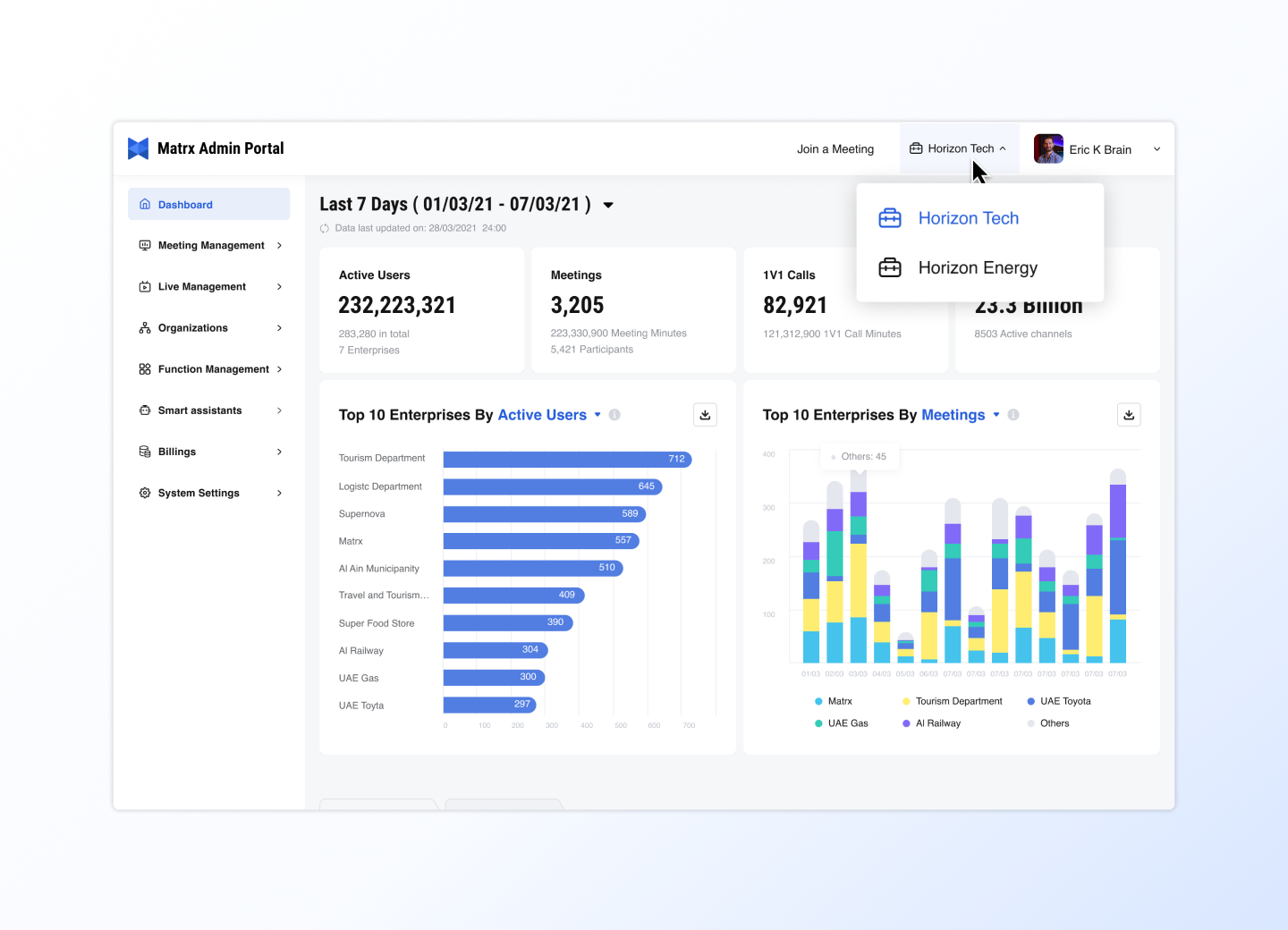
Task: Click the data refresh icon
Action: [325, 229]
